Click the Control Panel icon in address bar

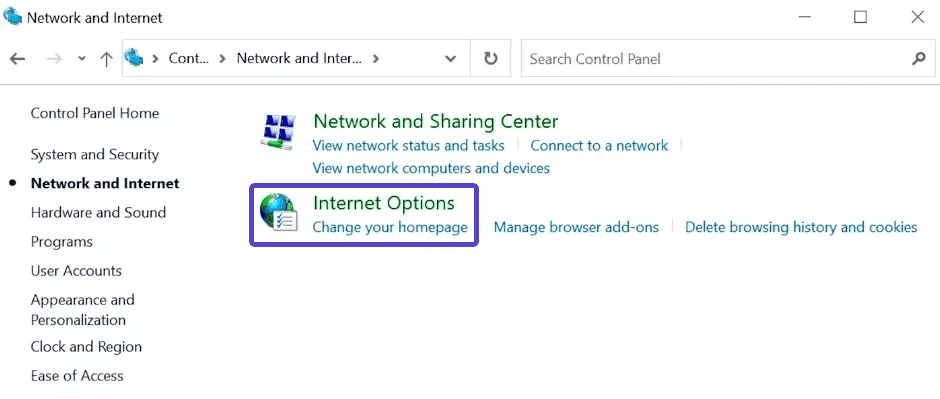pyautogui.click(x=134, y=58)
